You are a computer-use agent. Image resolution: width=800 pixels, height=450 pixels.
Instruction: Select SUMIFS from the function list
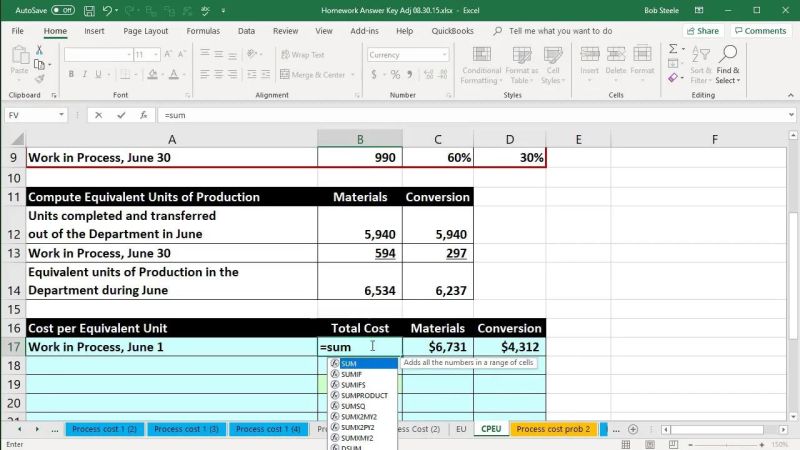pyautogui.click(x=362, y=385)
